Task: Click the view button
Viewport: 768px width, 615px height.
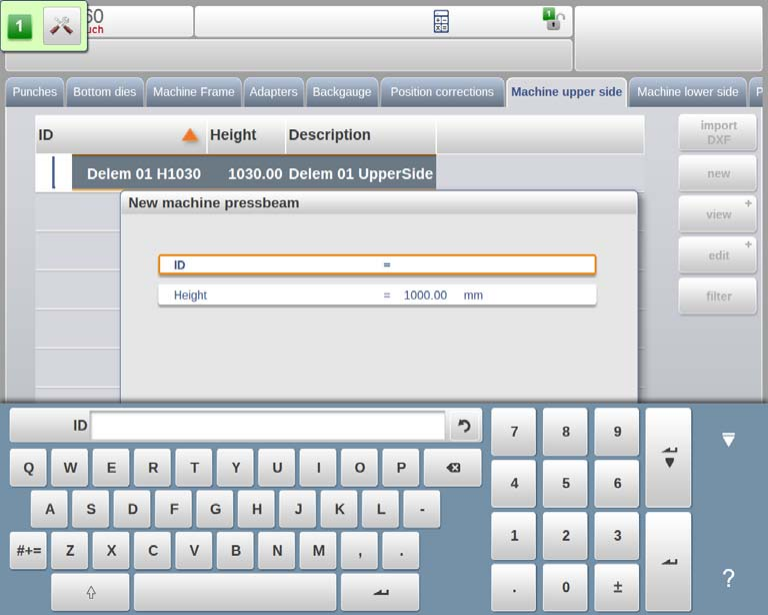Action: [718, 214]
